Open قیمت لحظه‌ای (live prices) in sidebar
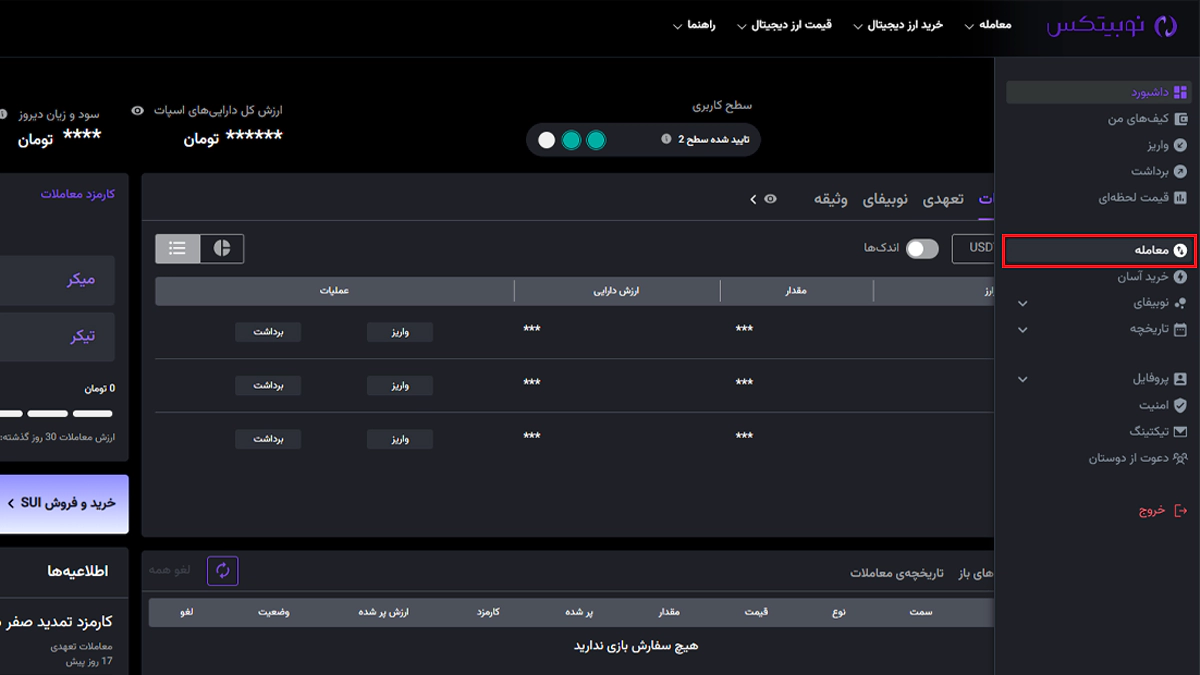This screenshot has width=1200, height=675. point(1143,197)
